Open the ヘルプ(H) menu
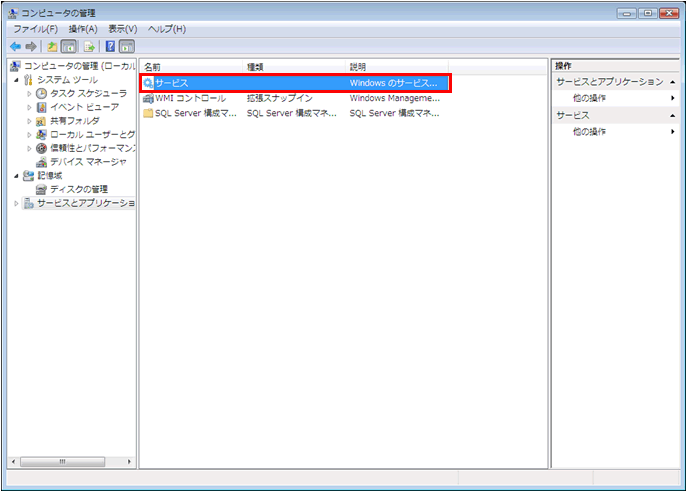The height and width of the screenshot is (492, 687). [x=166, y=29]
